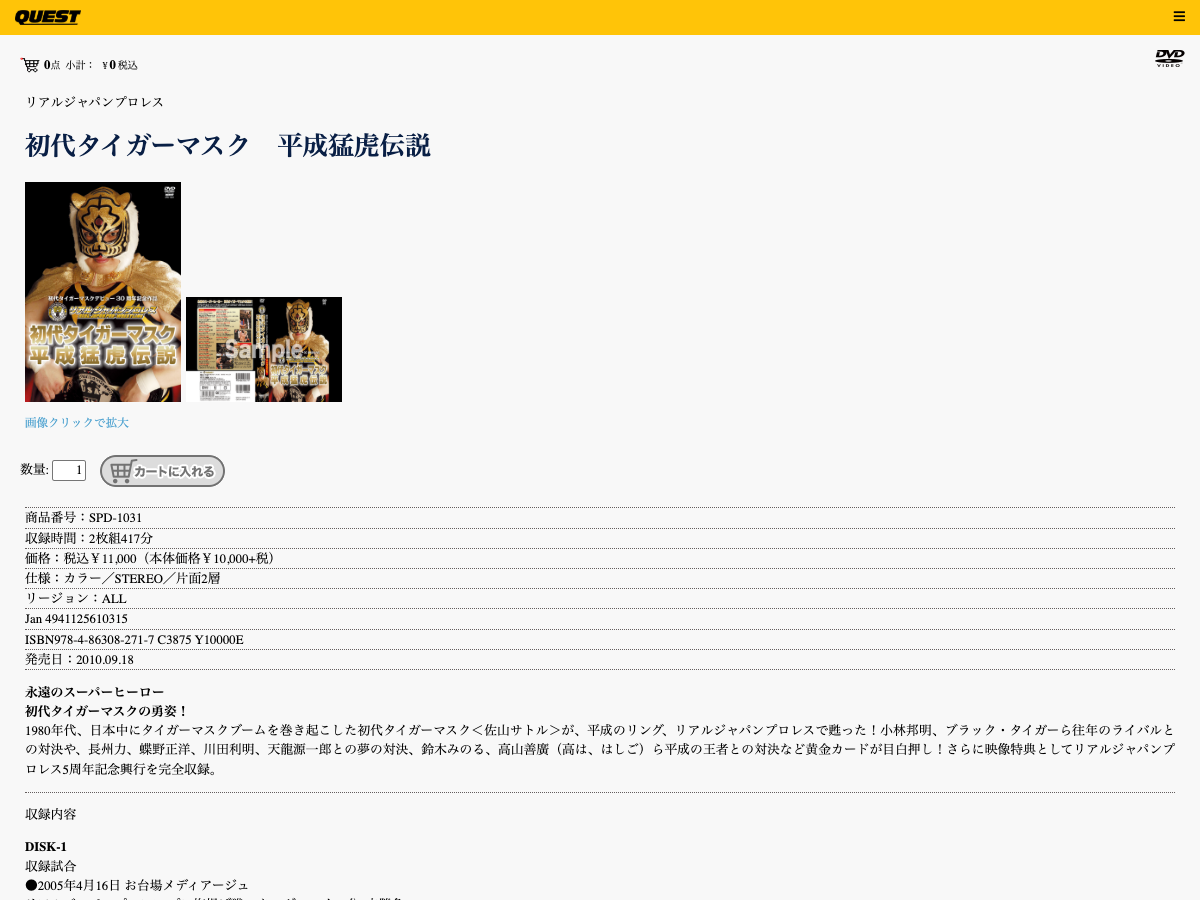The image size is (1200, 900).
Task: Click the 永遠のスーパーヒーロー heading
Action: coord(95,692)
